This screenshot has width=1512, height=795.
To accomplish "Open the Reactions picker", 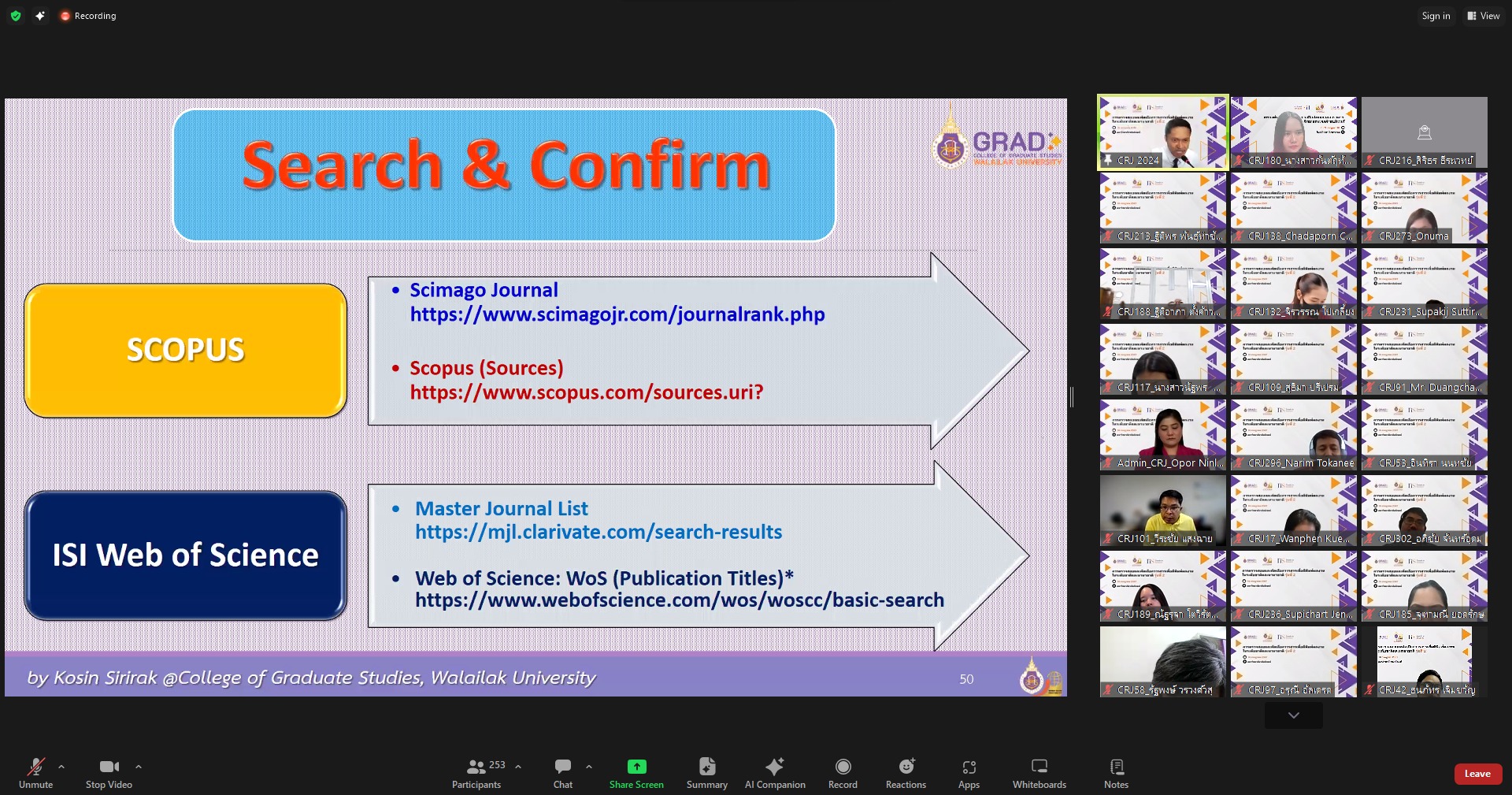I will pyautogui.click(x=906, y=773).
